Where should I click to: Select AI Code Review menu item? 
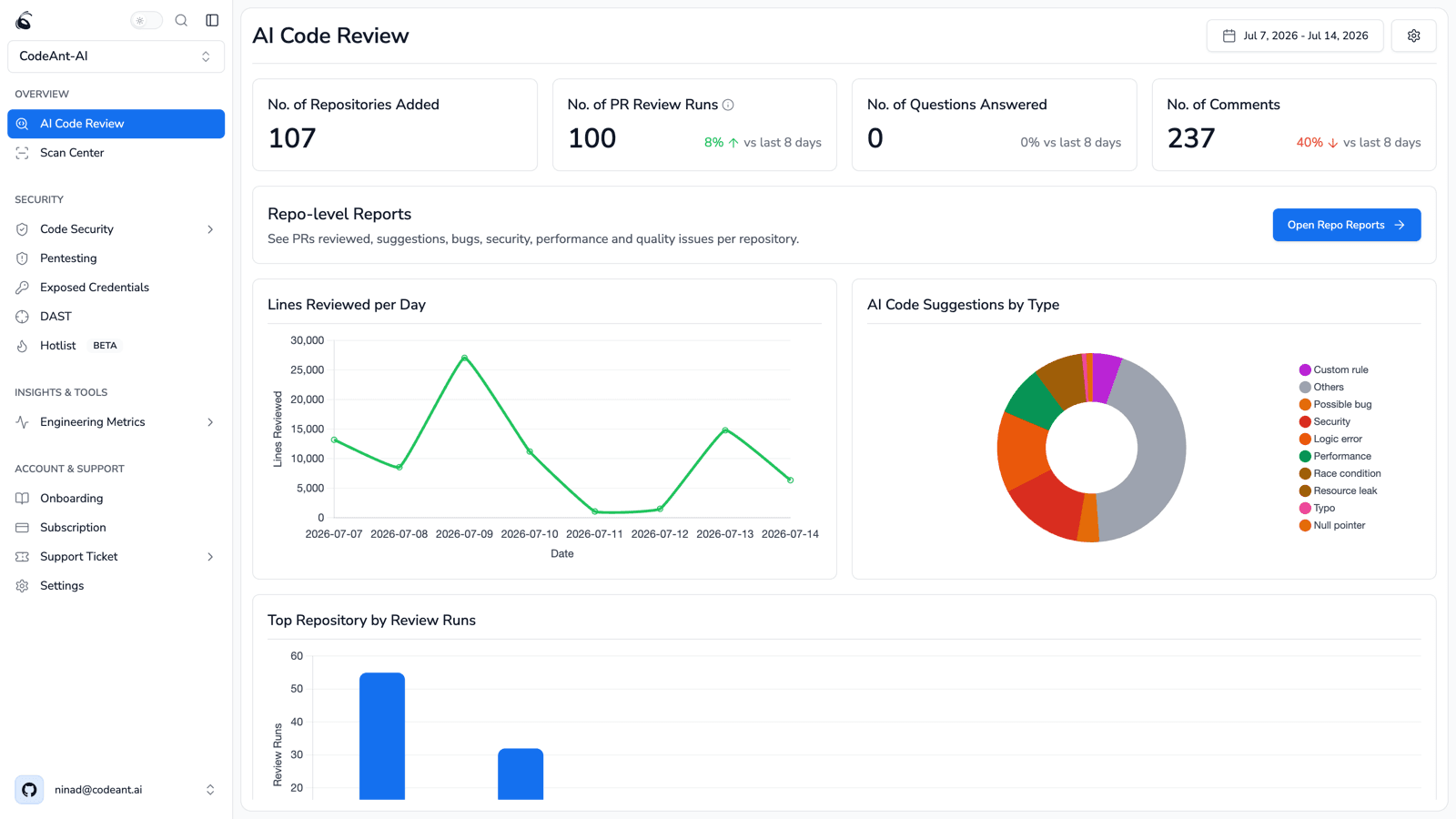click(116, 124)
